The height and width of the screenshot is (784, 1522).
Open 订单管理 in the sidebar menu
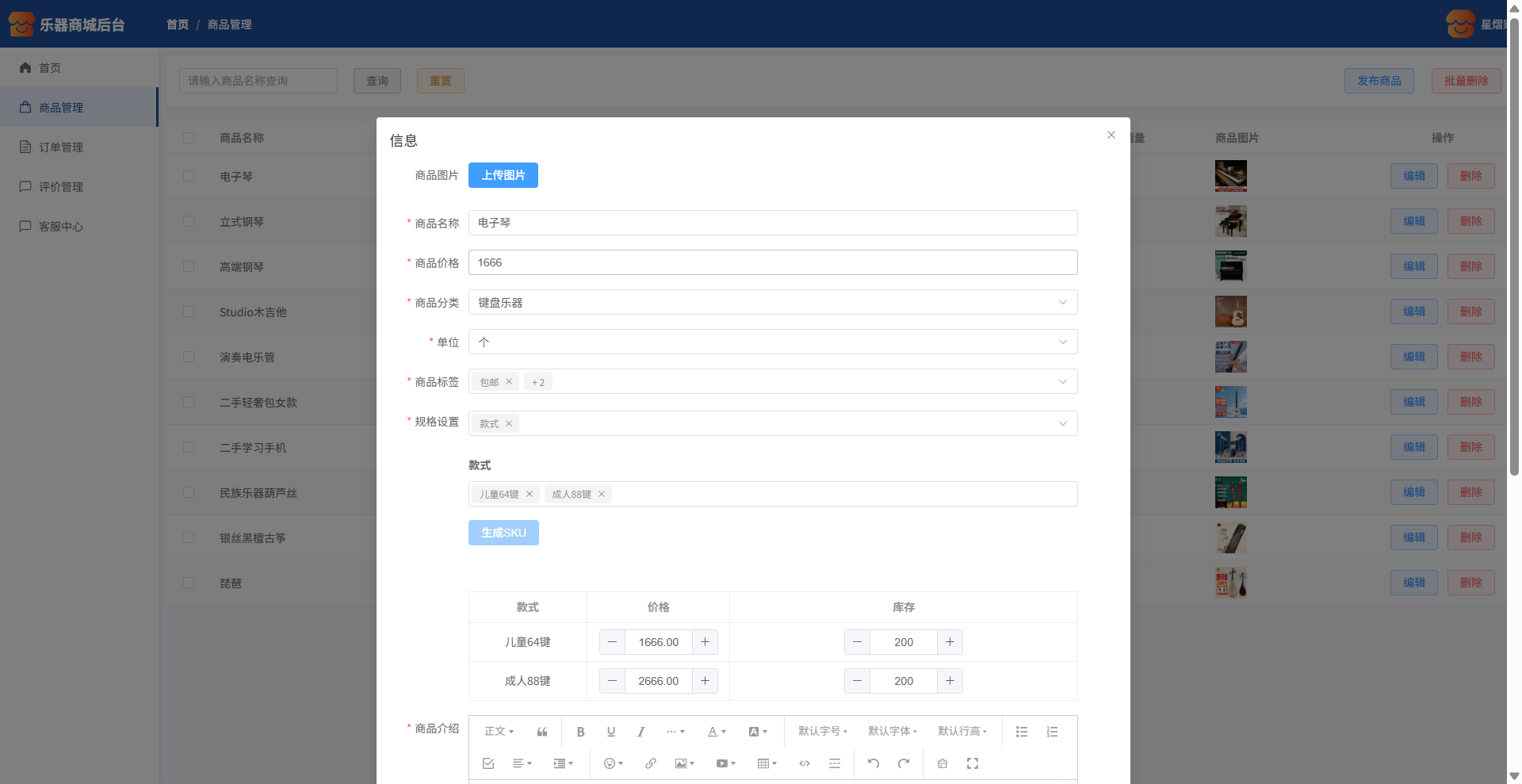(x=61, y=147)
